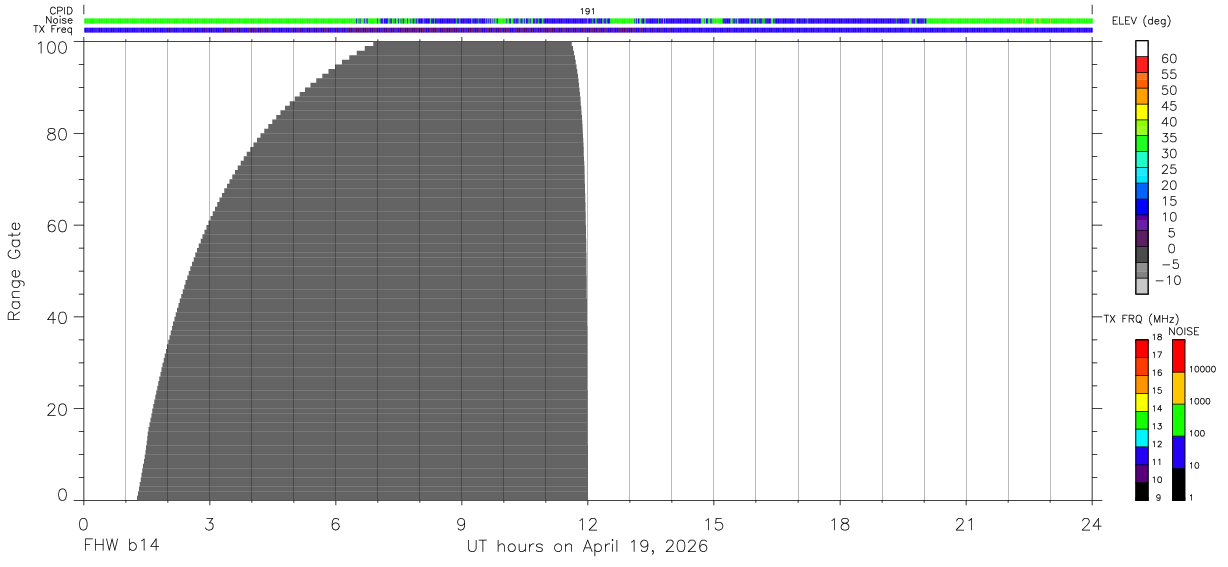Click the "ELEV (deg)" colorbar title
This screenshot has width=1228, height=567.
(1141, 22)
